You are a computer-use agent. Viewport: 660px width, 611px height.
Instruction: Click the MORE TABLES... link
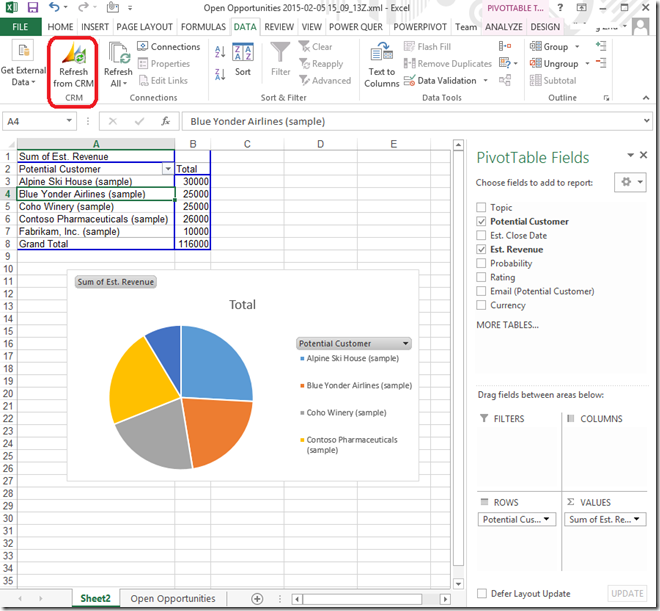(x=507, y=325)
